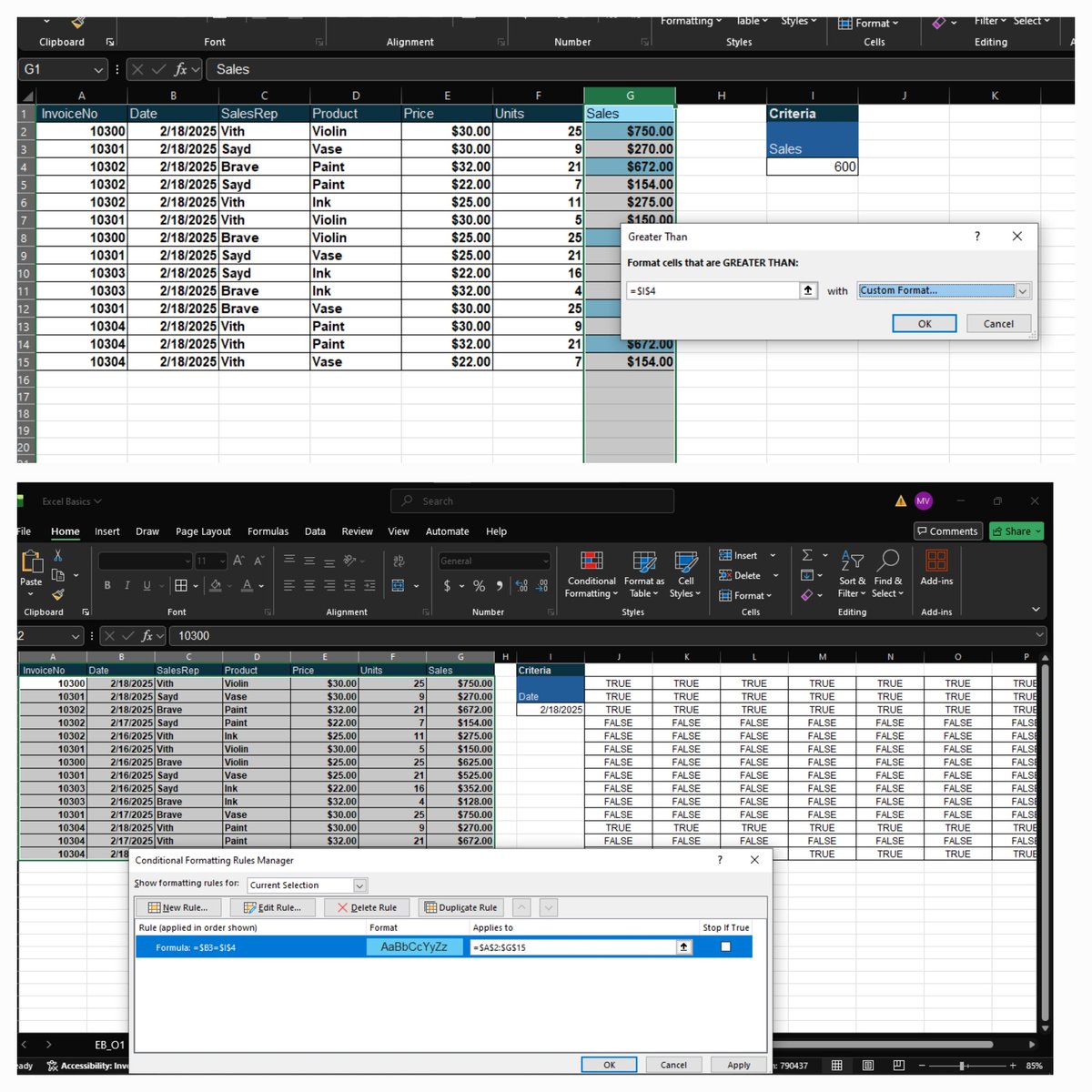Collapse the ribbon with the chevron
This screenshot has height=1092, width=1092.
click(x=1036, y=610)
